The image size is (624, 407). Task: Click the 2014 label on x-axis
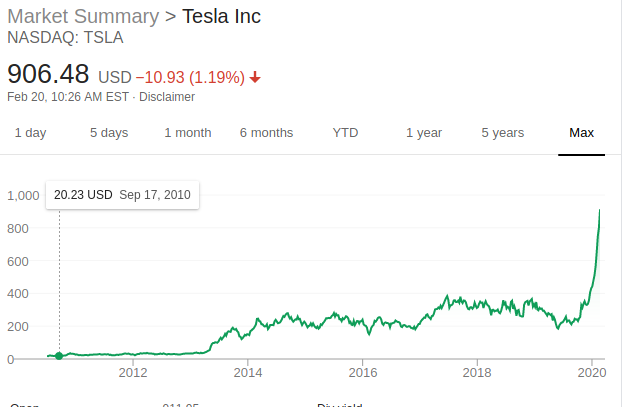point(247,373)
